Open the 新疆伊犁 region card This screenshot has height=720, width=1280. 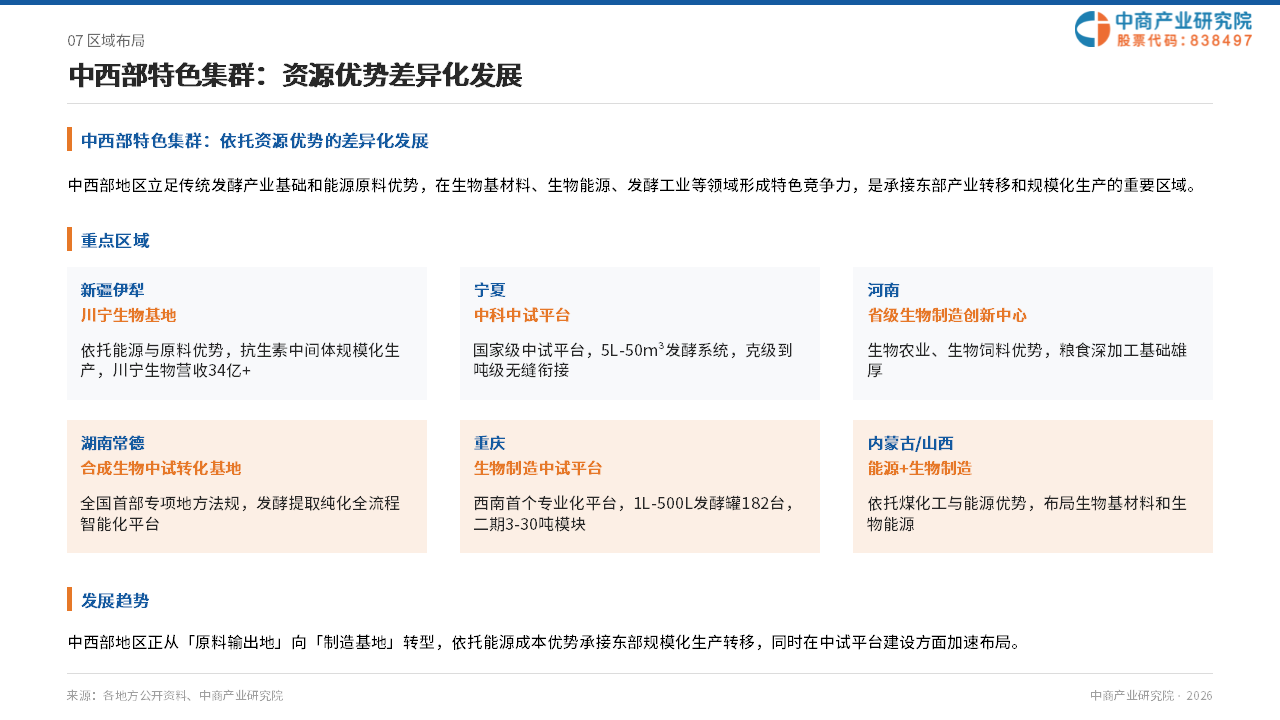coord(247,334)
